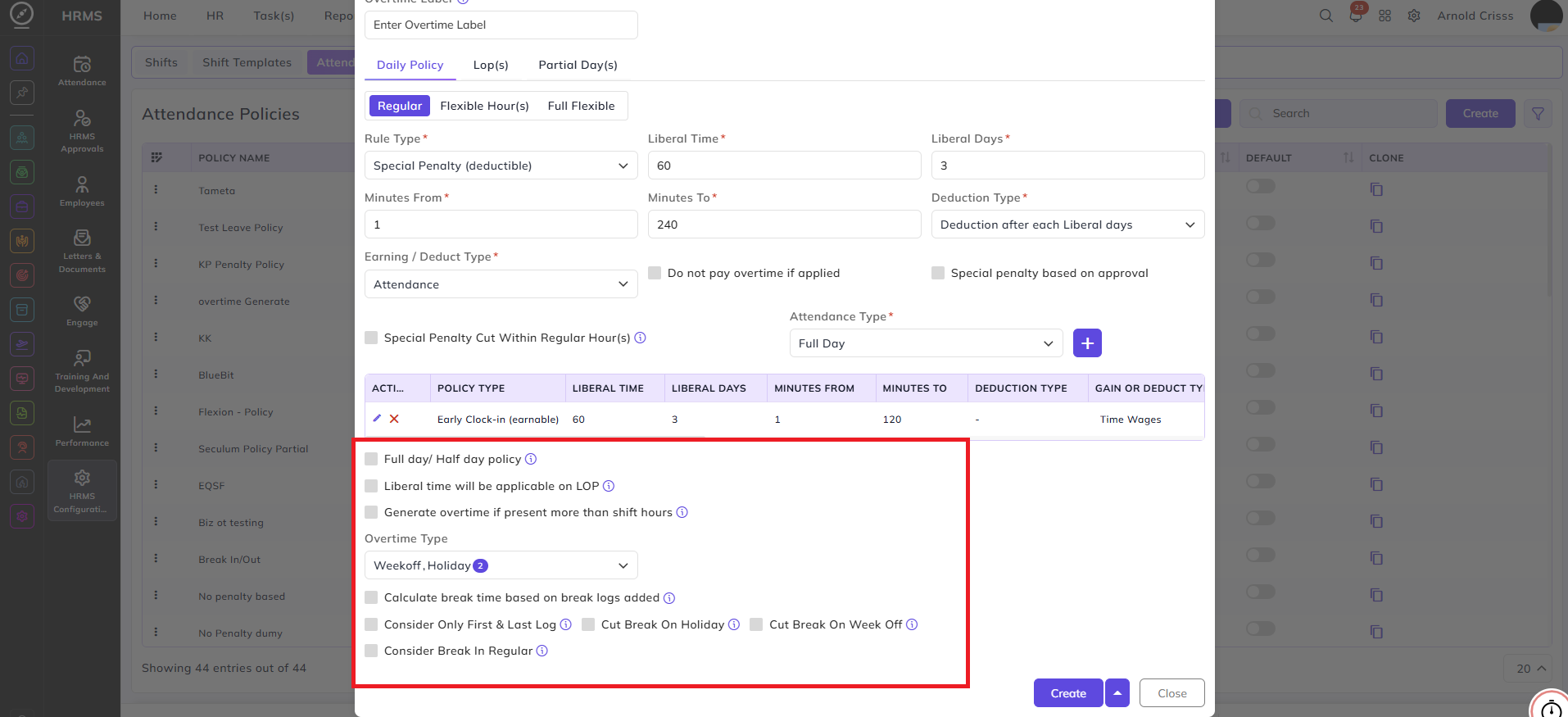Open Rule Type dropdown
Viewport: 1568px width, 717px height.
point(501,166)
